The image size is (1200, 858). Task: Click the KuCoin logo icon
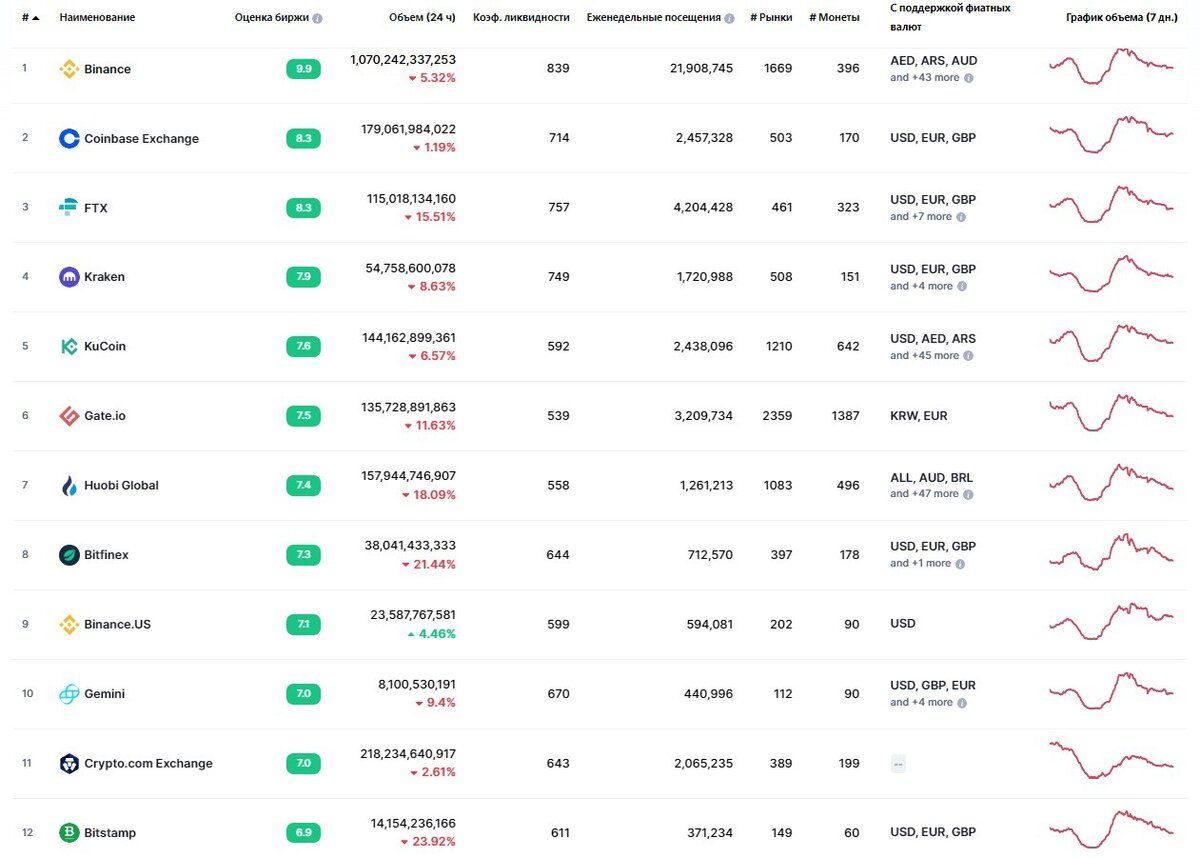pos(69,347)
